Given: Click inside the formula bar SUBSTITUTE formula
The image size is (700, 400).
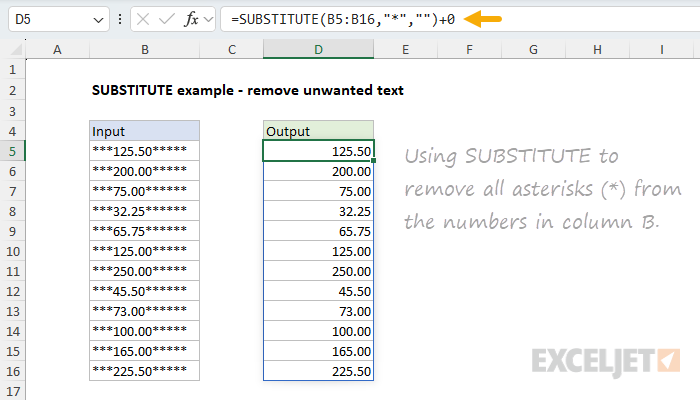Looking at the screenshot, I should (x=343, y=19).
